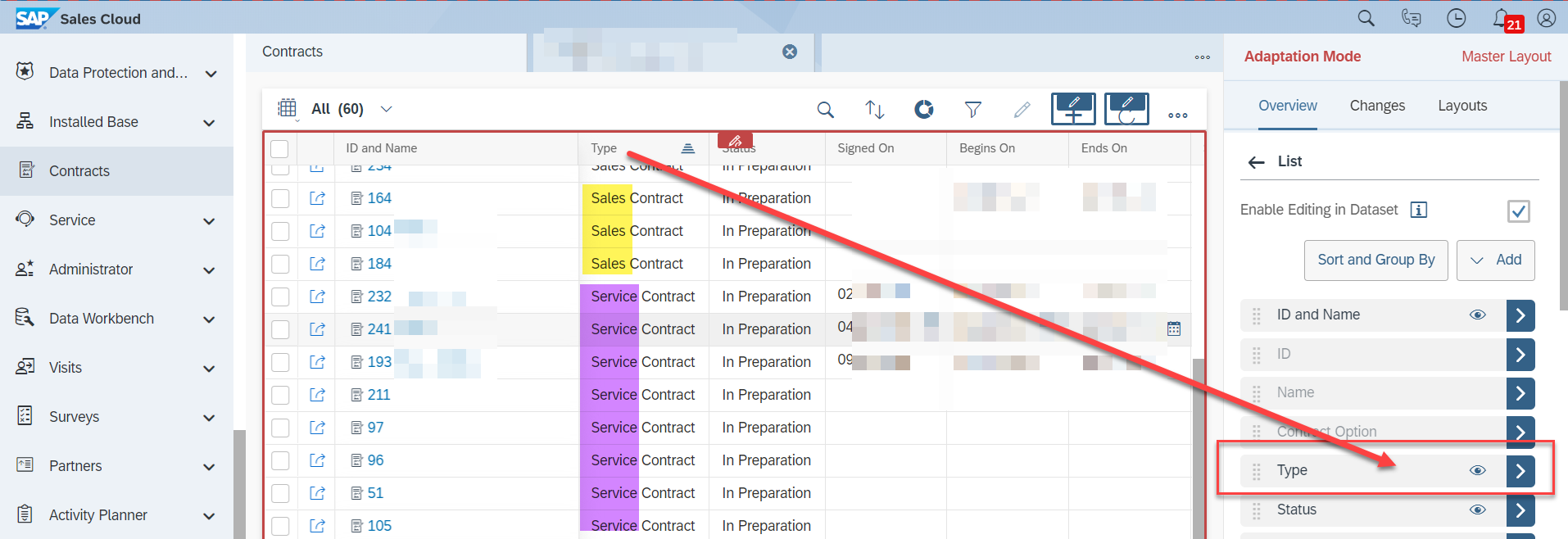
Task: Open details arrow for Name field
Action: pyautogui.click(x=1520, y=393)
